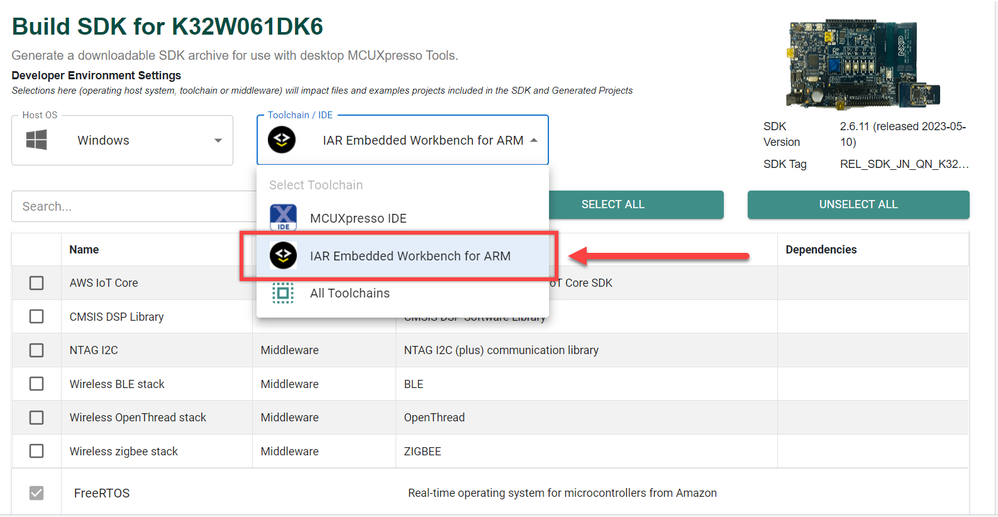This screenshot has height=517, width=998.
Task: Collapse the Toolchain / IDE dropdown arrow
Action: 534,141
